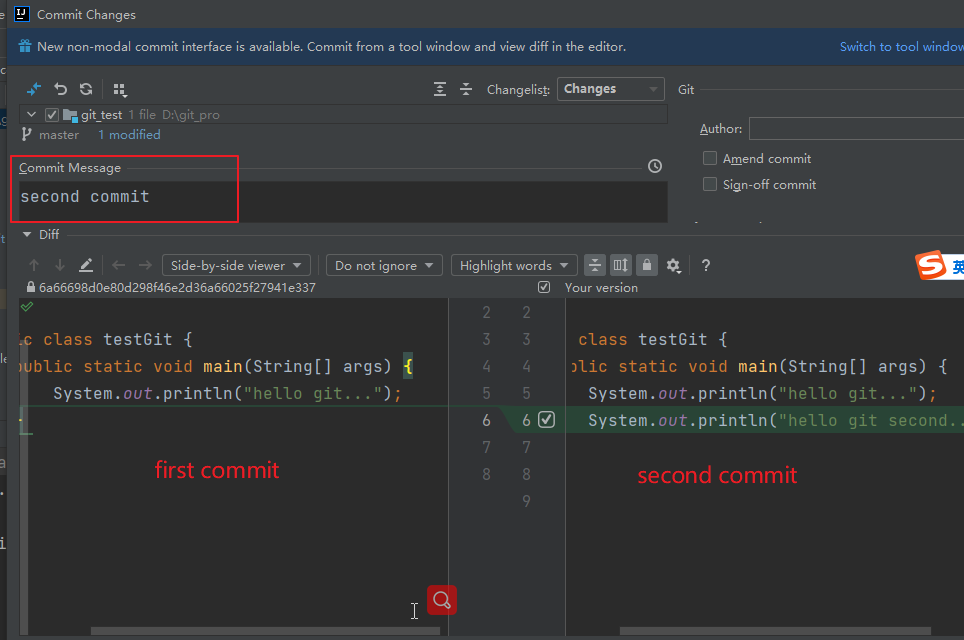Open the Side-by-side viewer dropdown
This screenshot has height=640, width=964.
pyautogui.click(x=236, y=266)
